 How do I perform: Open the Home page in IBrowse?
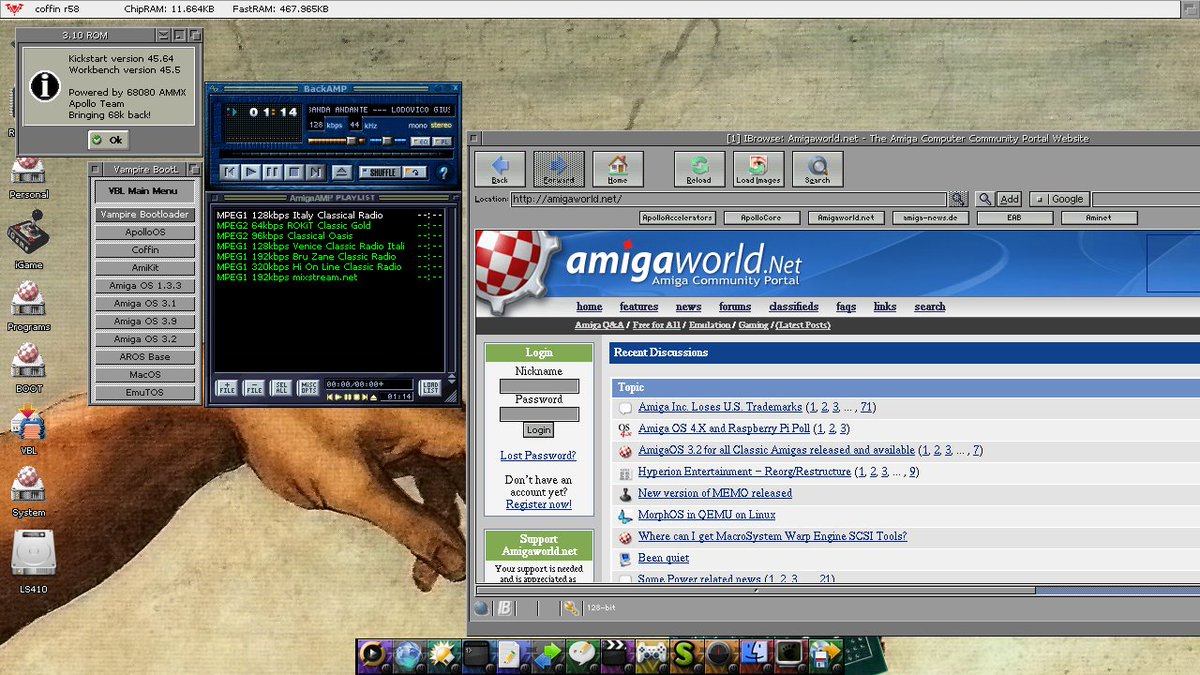point(618,169)
